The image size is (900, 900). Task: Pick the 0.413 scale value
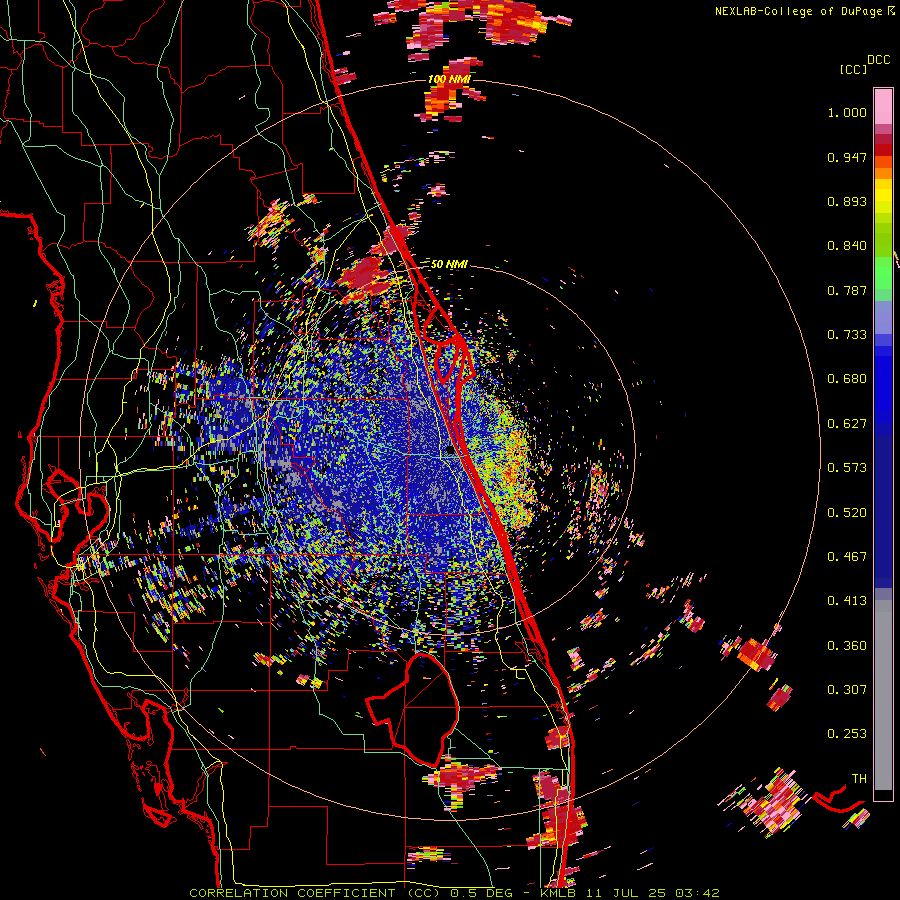tap(847, 601)
